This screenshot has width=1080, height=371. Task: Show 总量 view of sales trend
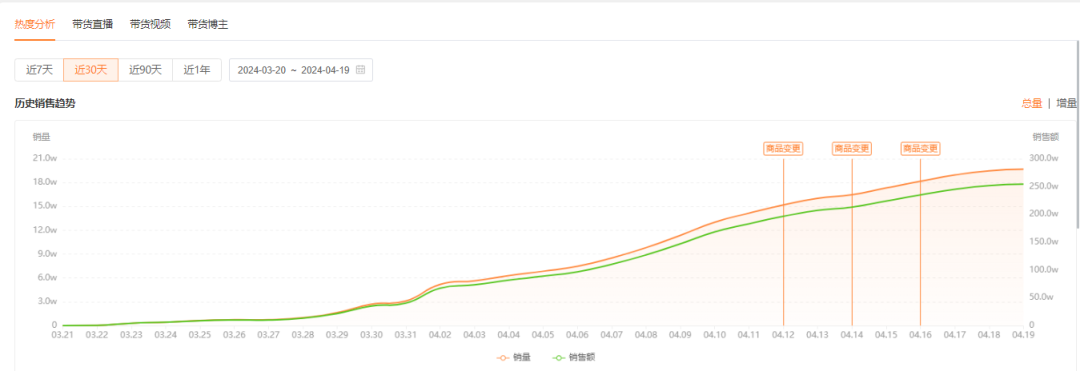[x=1031, y=103]
